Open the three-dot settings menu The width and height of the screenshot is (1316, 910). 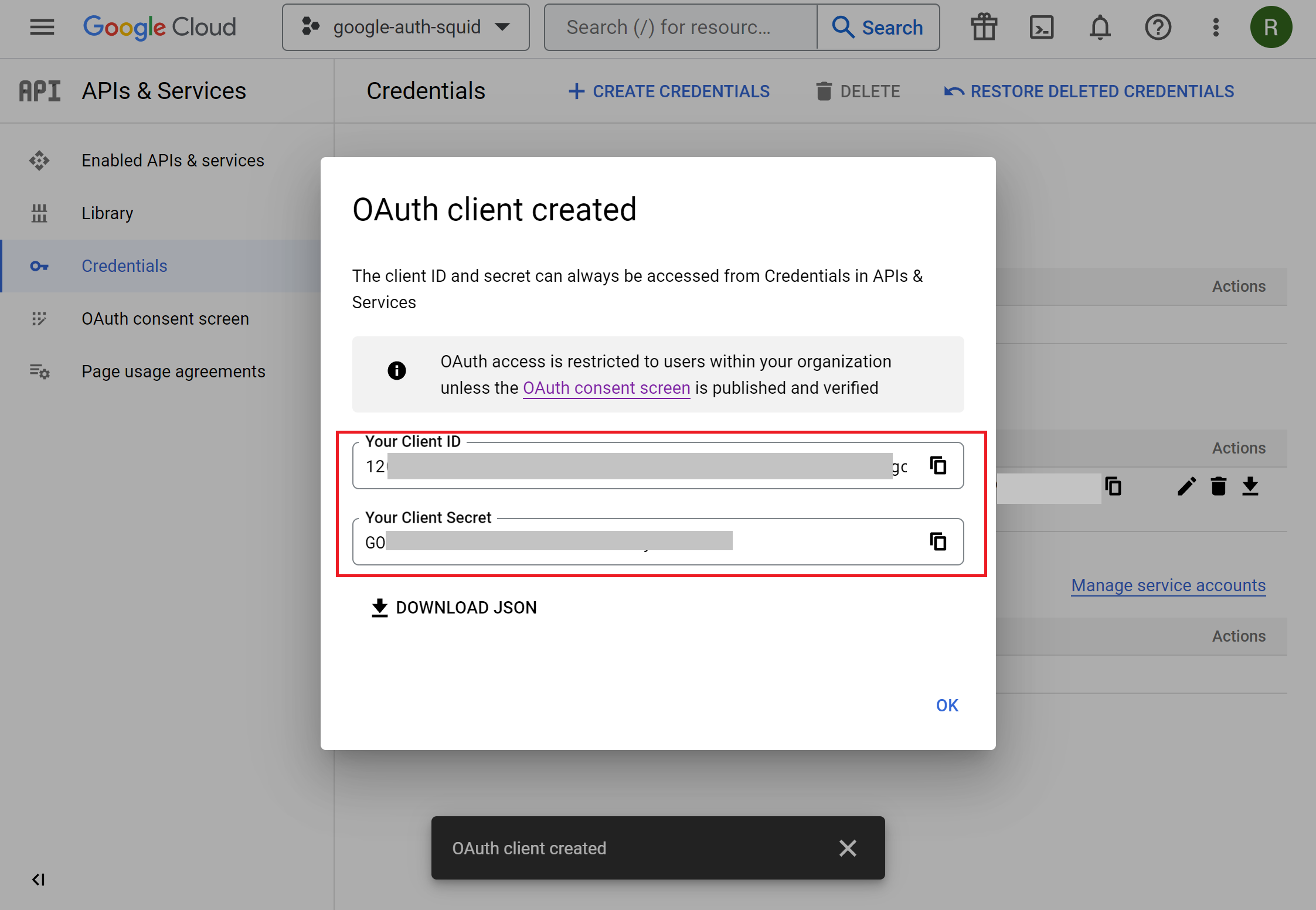1216,28
